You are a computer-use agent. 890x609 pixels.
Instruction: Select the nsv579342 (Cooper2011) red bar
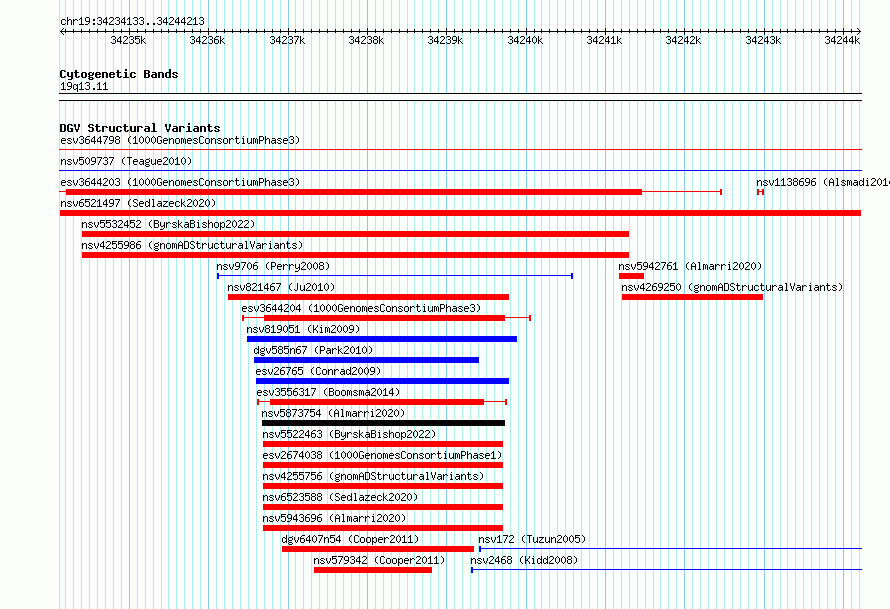pyautogui.click(x=373, y=570)
